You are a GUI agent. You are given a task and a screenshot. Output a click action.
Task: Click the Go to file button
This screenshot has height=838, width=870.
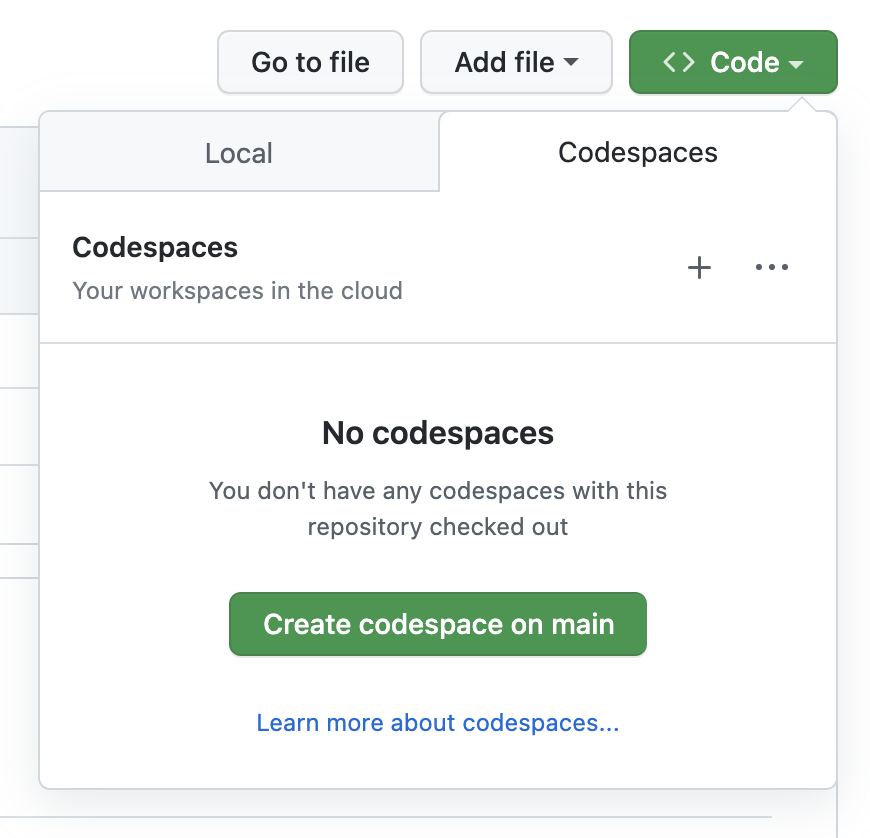(310, 62)
